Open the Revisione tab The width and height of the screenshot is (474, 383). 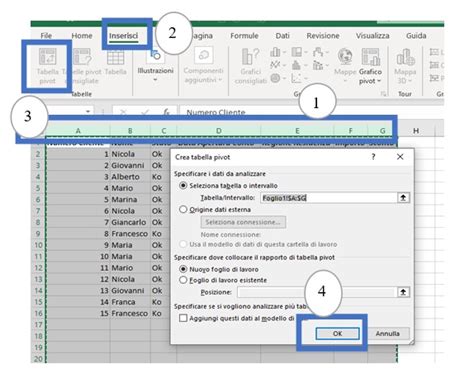[323, 36]
